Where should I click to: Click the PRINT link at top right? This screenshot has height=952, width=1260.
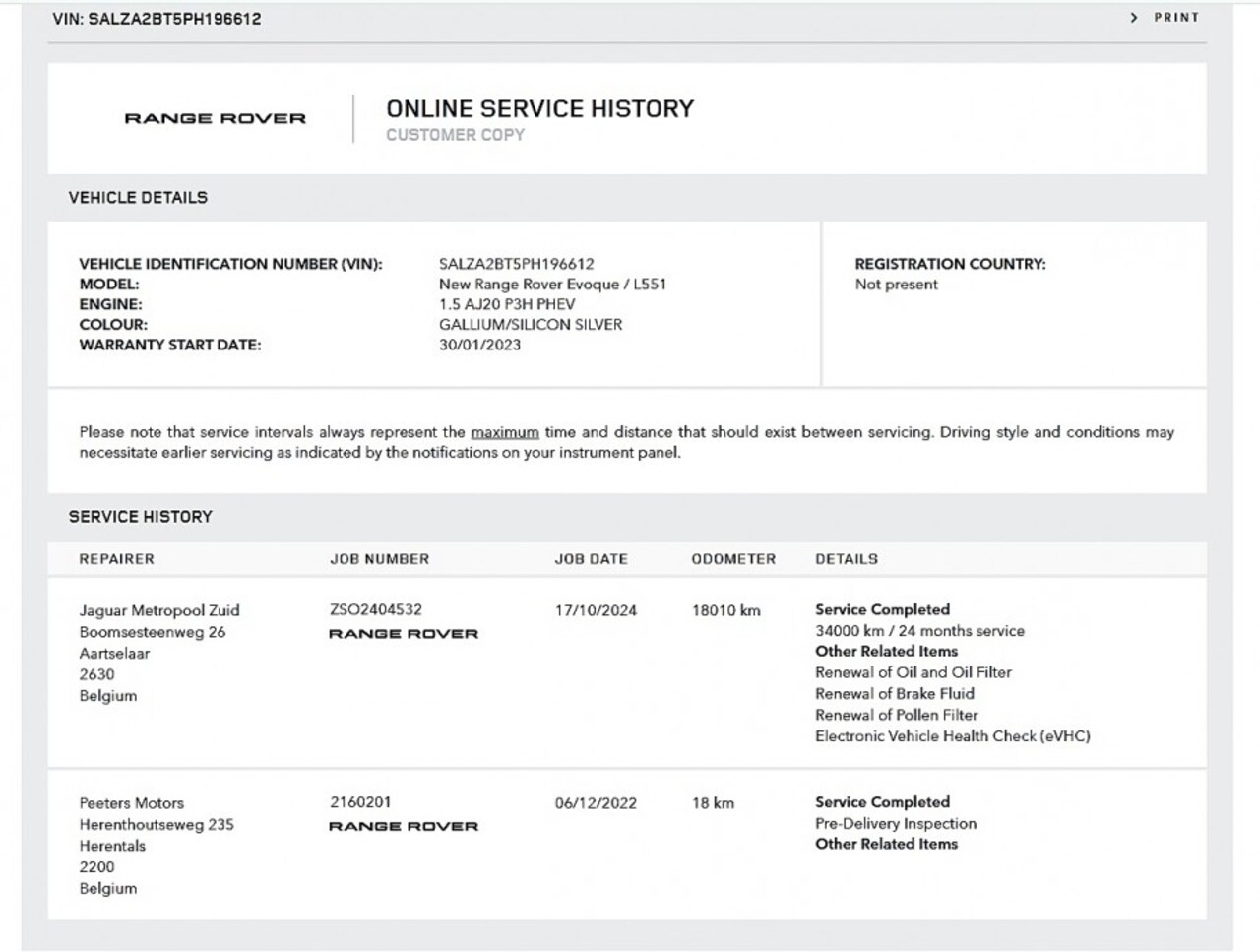point(1176,18)
